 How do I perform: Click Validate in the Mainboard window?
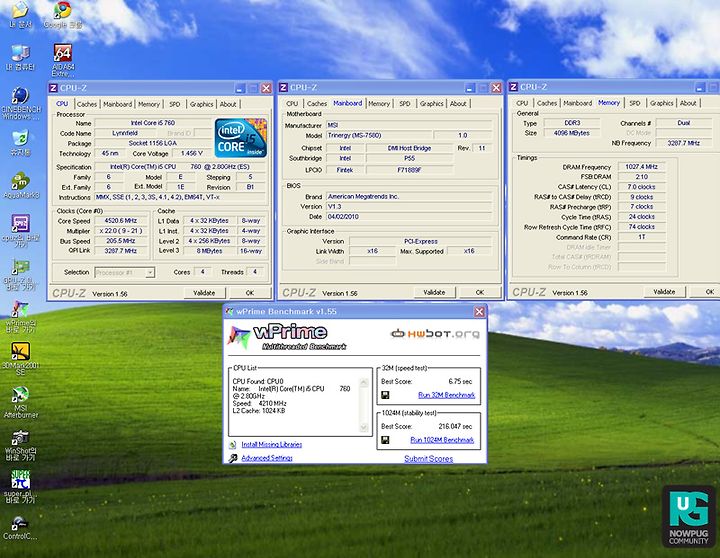(x=434, y=293)
